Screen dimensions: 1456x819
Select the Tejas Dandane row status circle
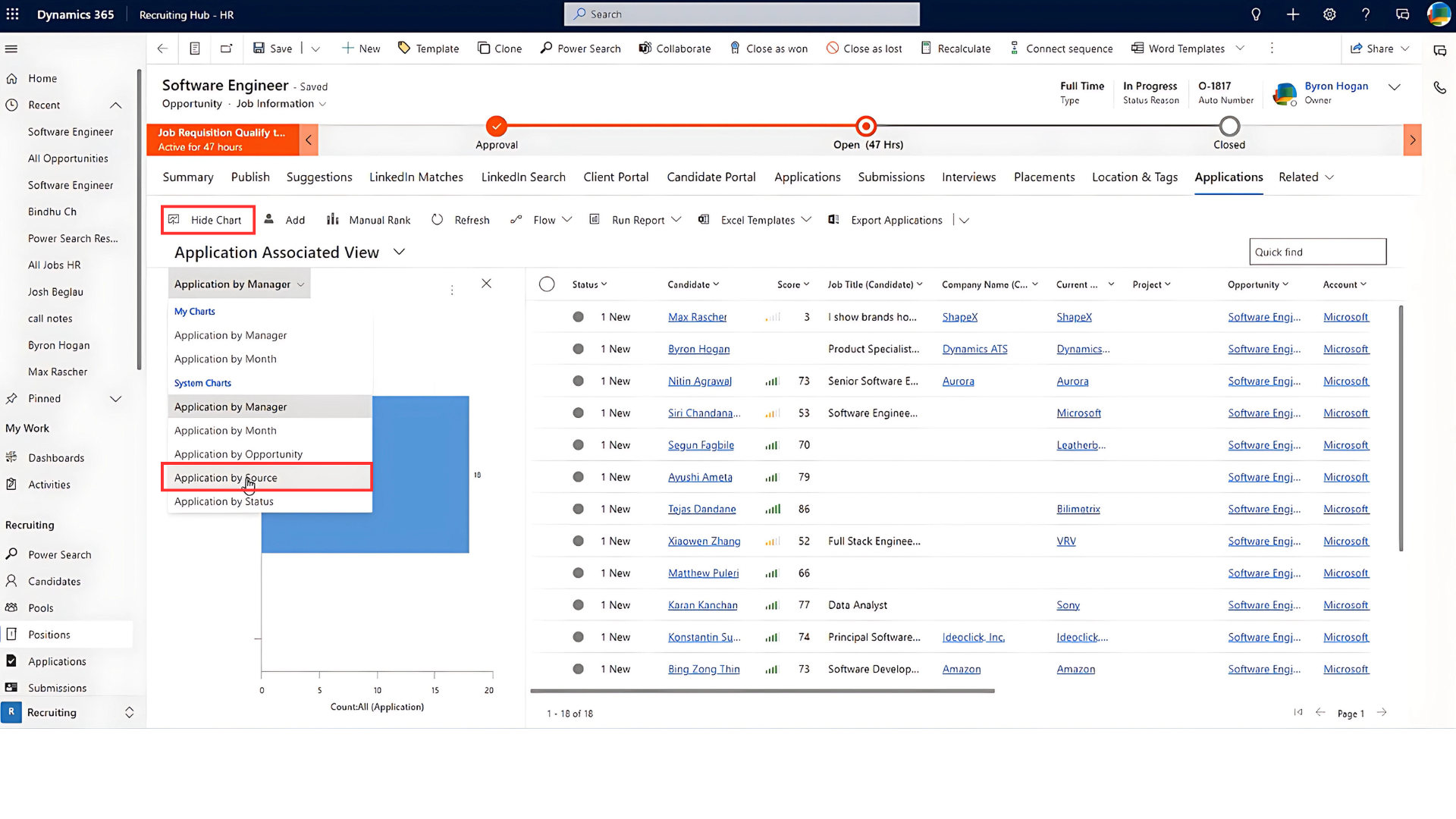[579, 509]
